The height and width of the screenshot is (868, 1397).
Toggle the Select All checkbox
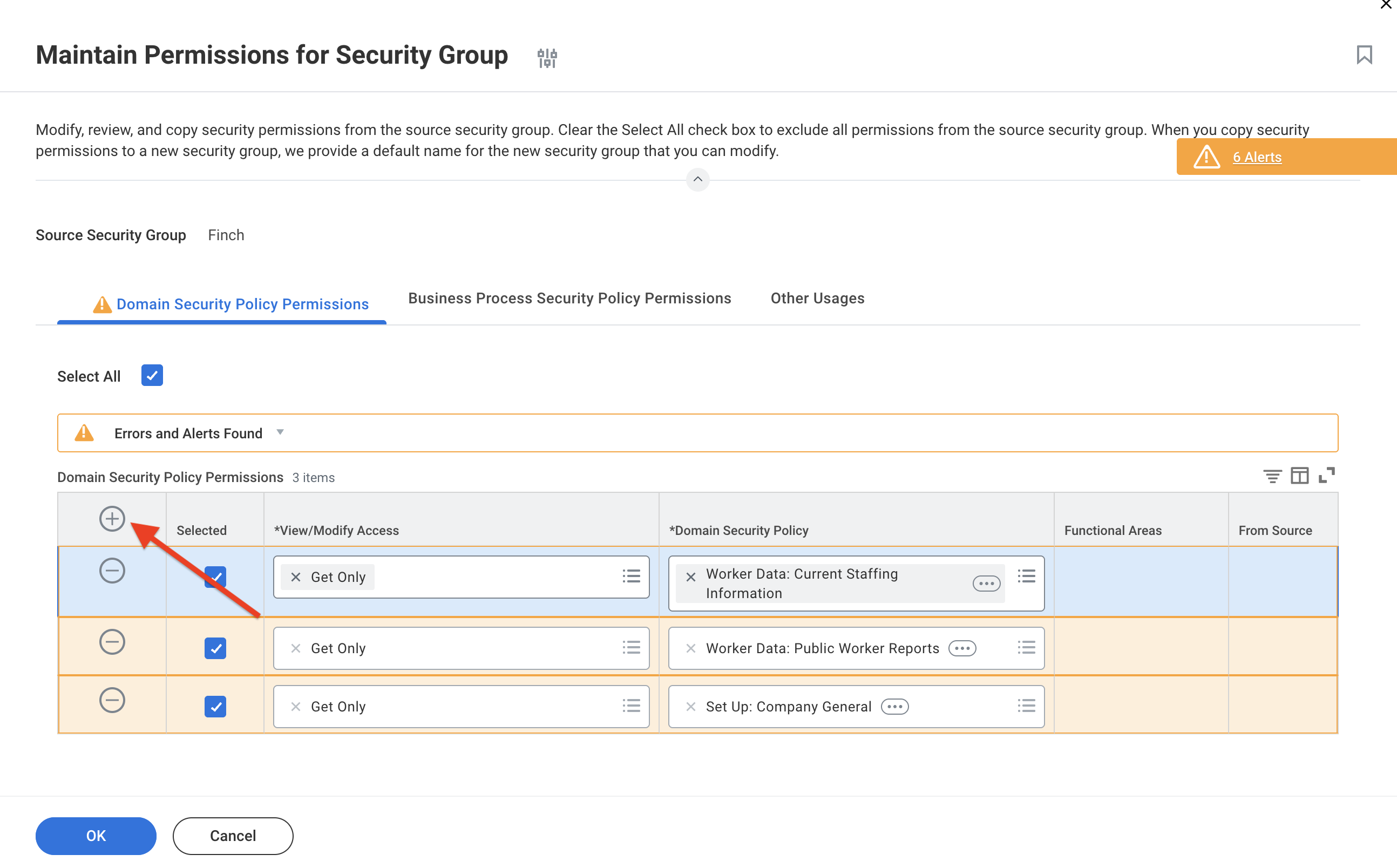(x=152, y=376)
